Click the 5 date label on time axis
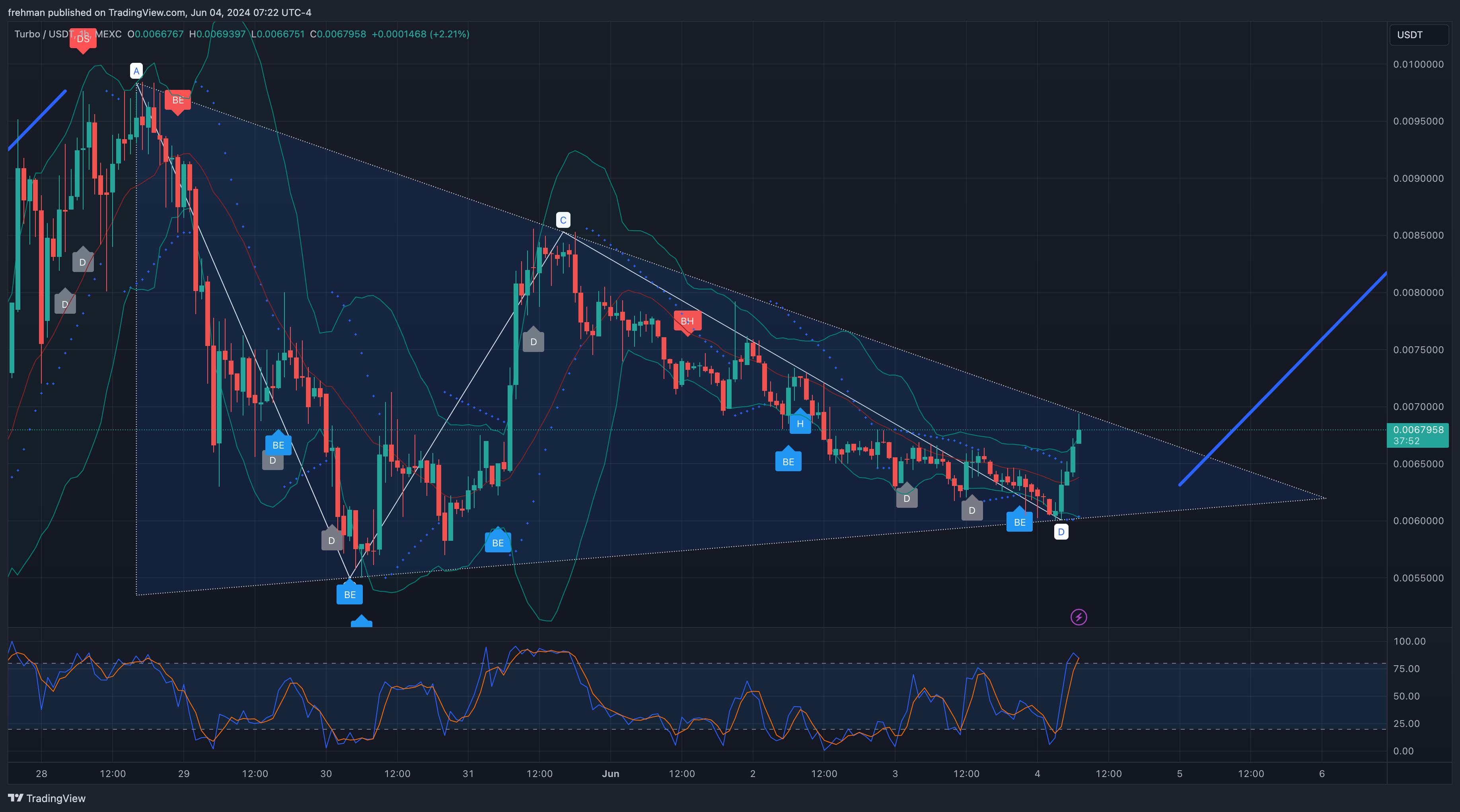Screen dimensions: 1460x812 click(x=1180, y=773)
